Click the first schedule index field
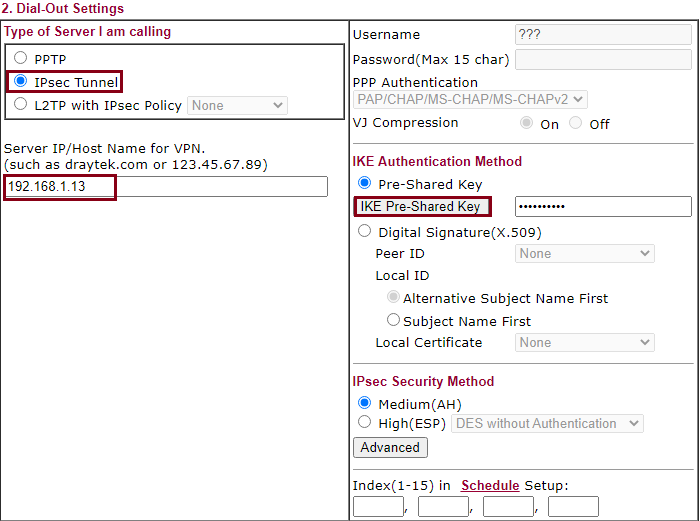 [378, 507]
